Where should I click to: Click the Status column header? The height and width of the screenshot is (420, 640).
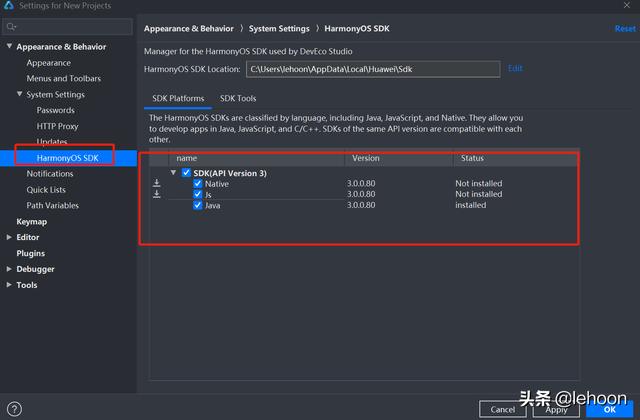pyautogui.click(x=516, y=158)
